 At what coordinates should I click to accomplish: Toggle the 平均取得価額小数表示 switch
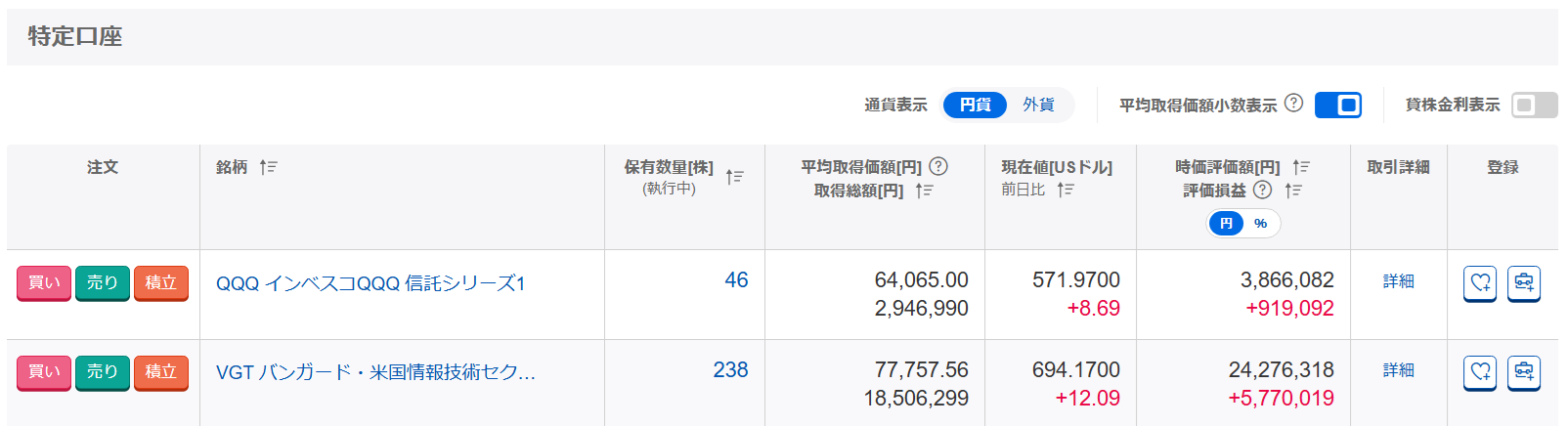(x=1337, y=105)
